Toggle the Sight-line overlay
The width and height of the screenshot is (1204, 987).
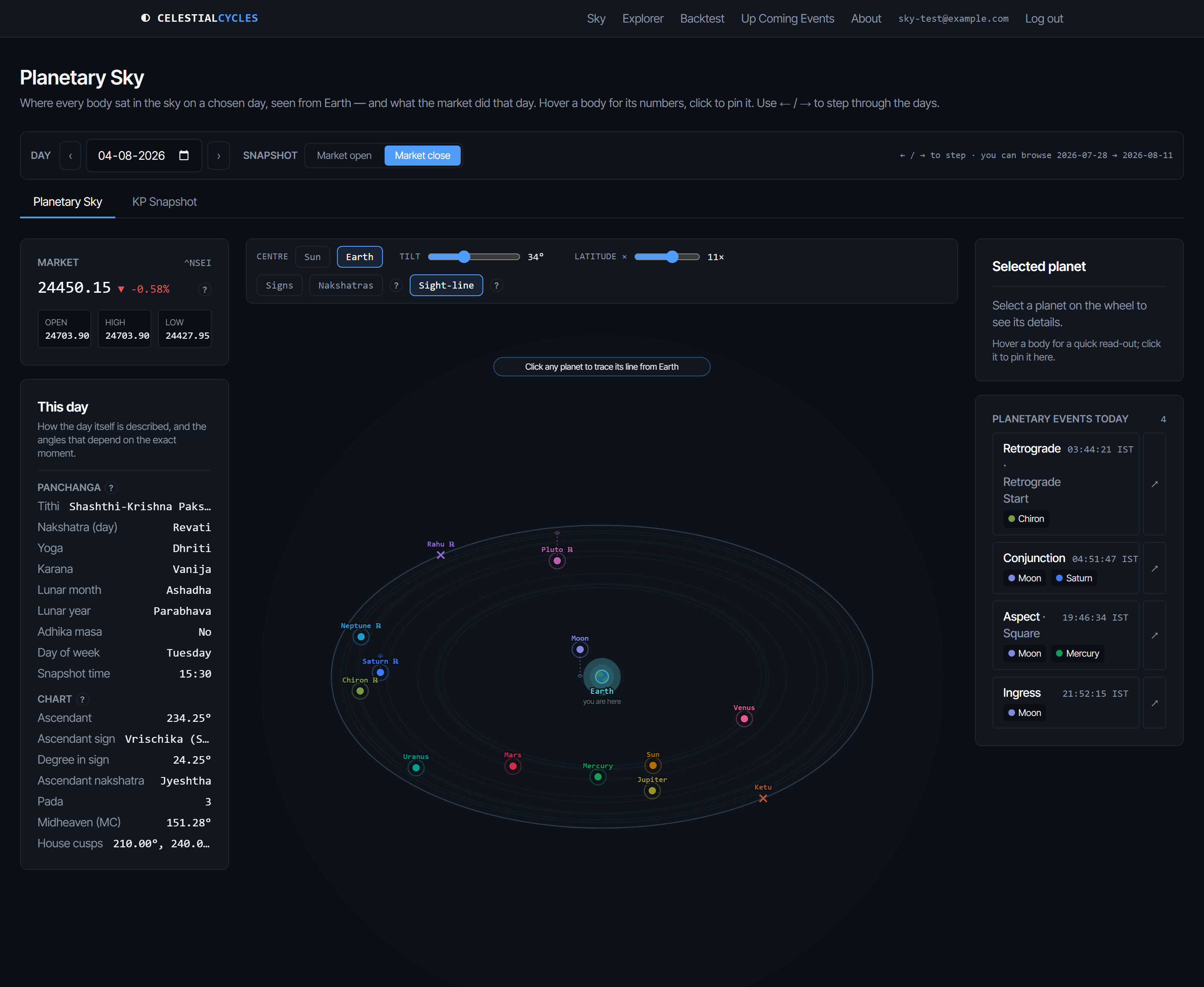446,285
